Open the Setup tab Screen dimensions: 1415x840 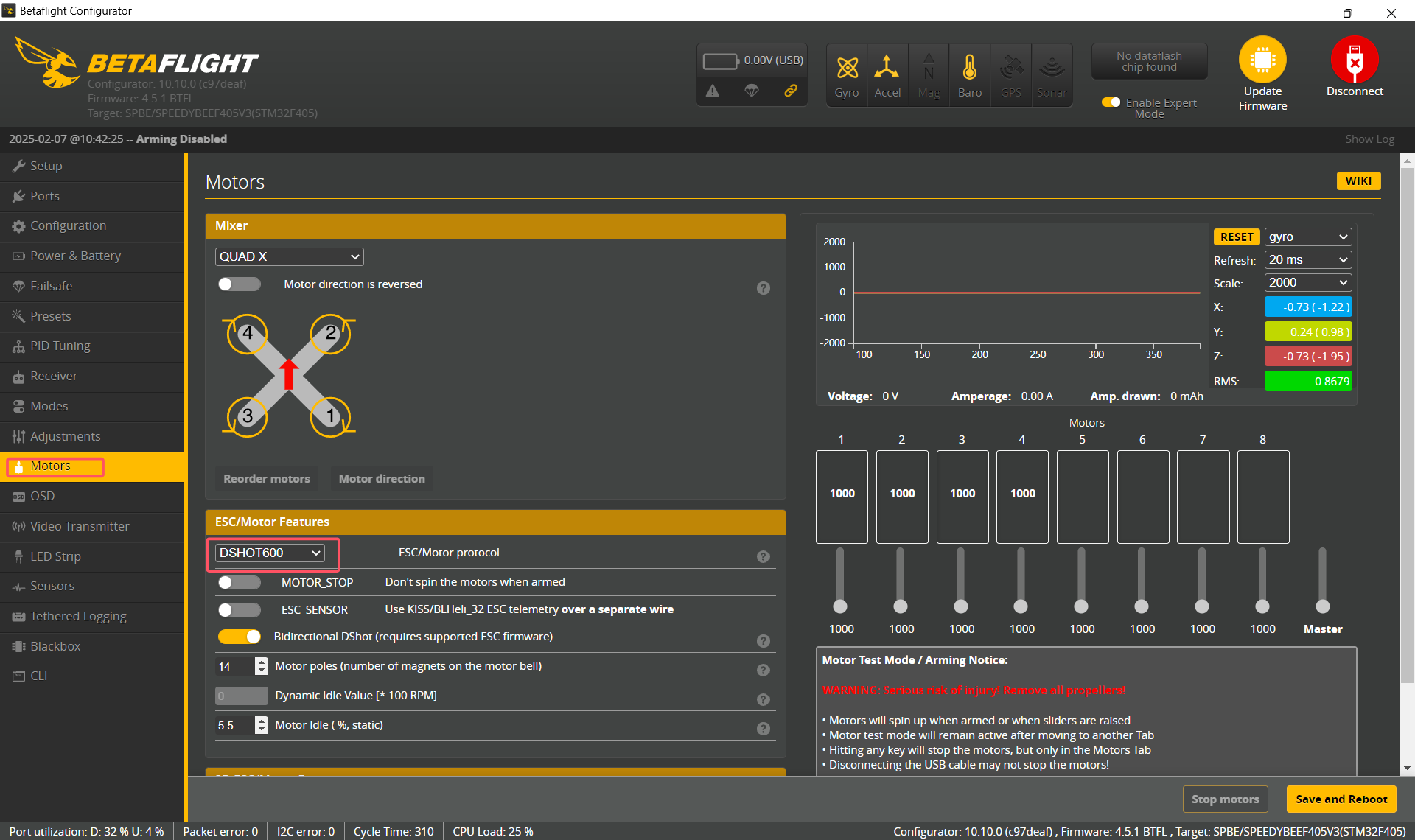tap(92, 167)
